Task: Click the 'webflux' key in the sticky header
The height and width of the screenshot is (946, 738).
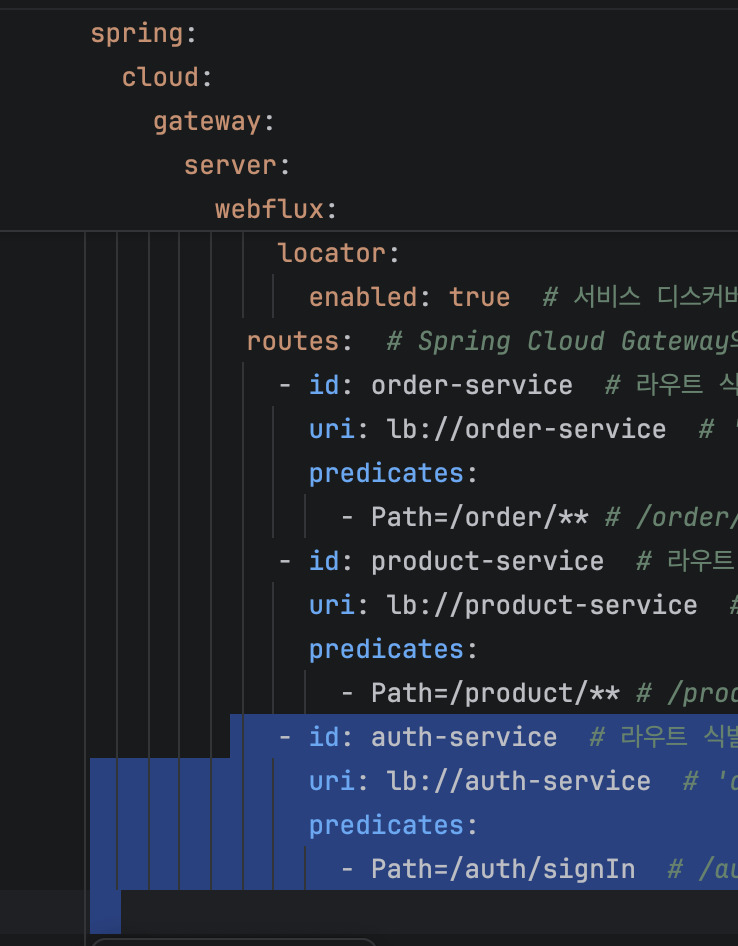Action: click(269, 209)
